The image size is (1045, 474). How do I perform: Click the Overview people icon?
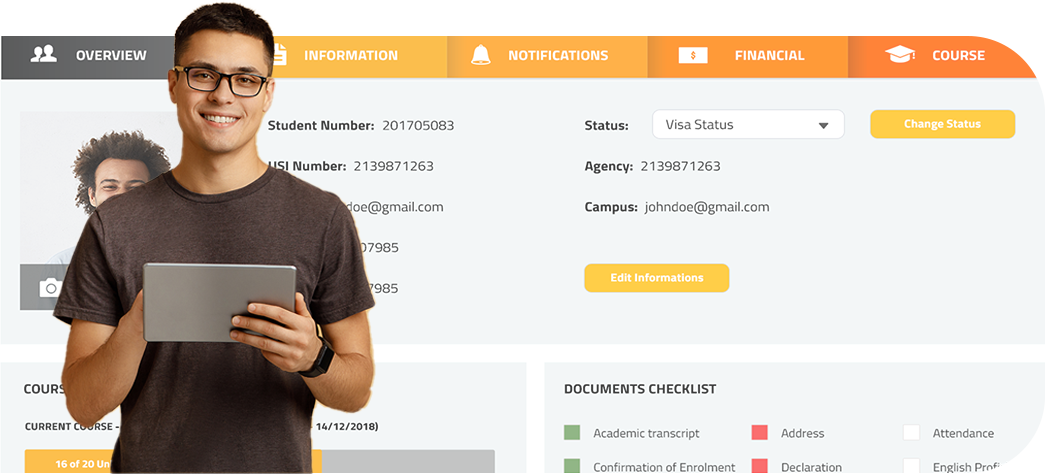point(44,55)
